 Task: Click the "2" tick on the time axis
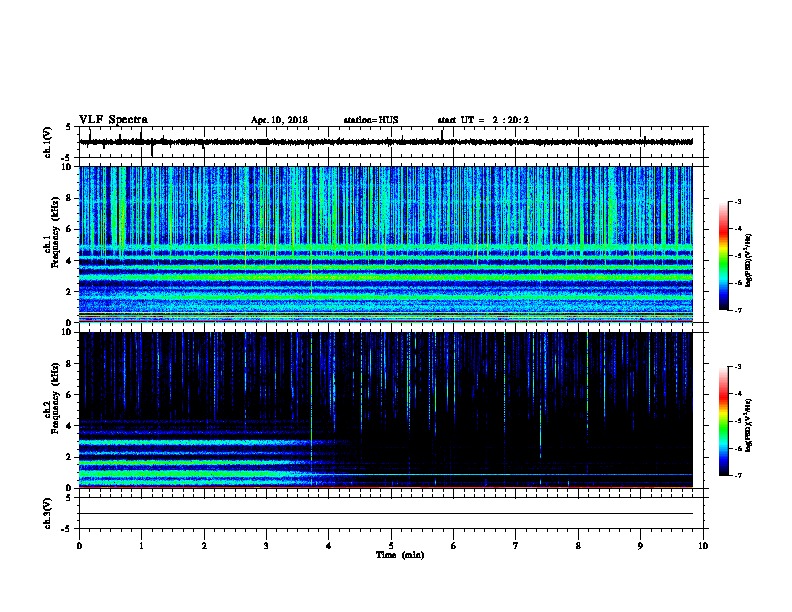pyautogui.click(x=204, y=546)
